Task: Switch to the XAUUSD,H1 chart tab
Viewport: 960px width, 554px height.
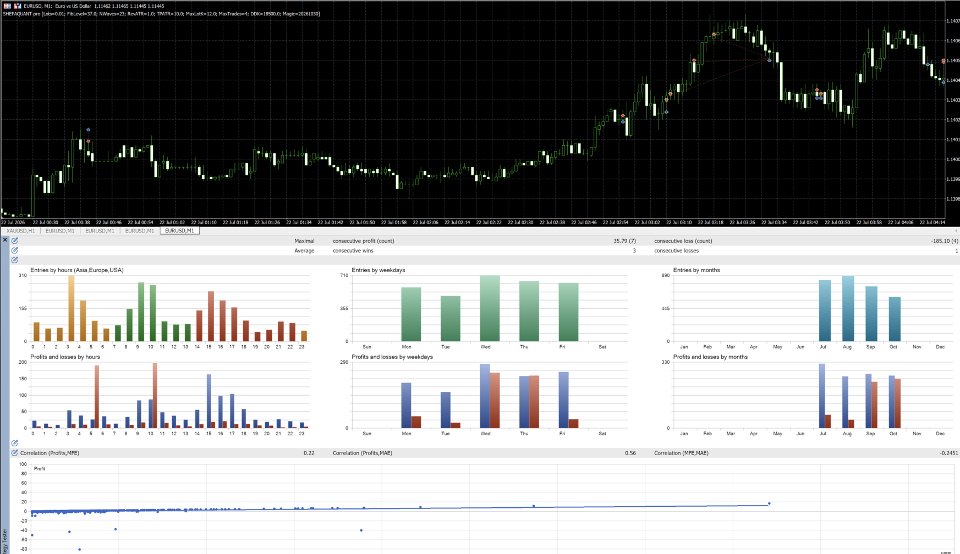Action: click(x=20, y=231)
